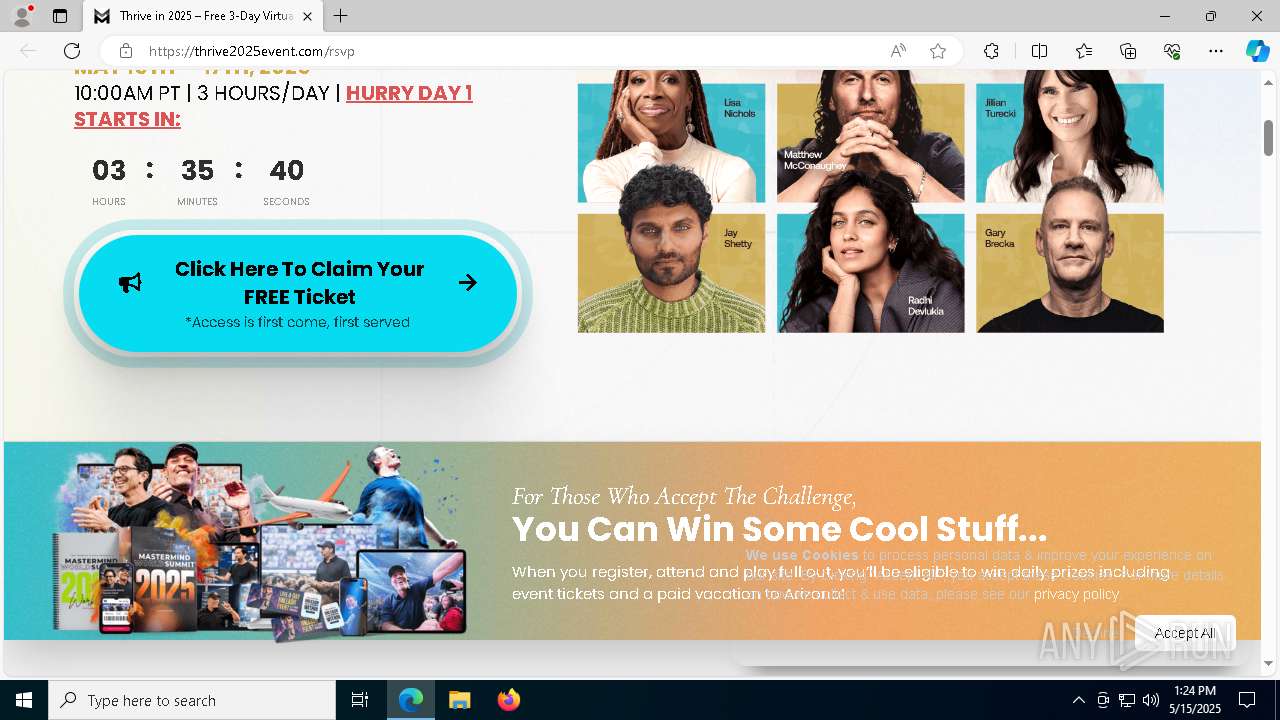Click scrollbar up arrow
Image resolution: width=1280 pixels, height=720 pixels.
point(1268,81)
